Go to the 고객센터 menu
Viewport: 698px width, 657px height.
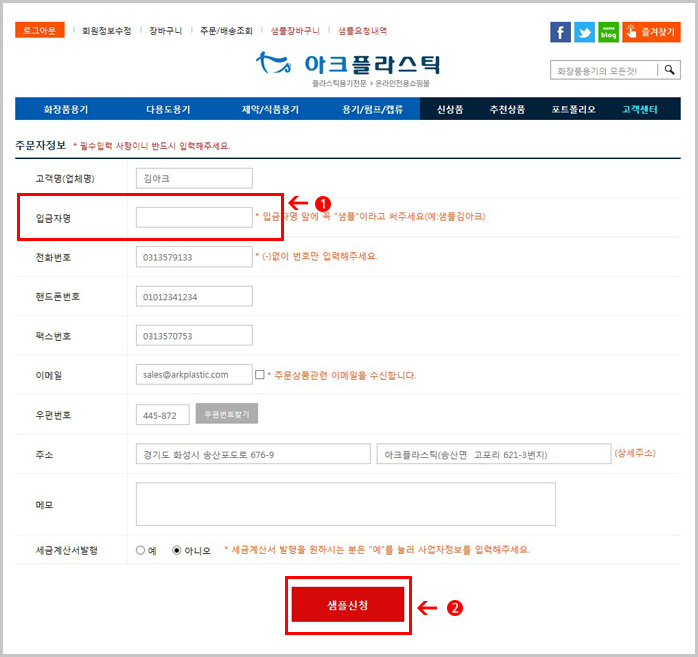pyautogui.click(x=640, y=109)
